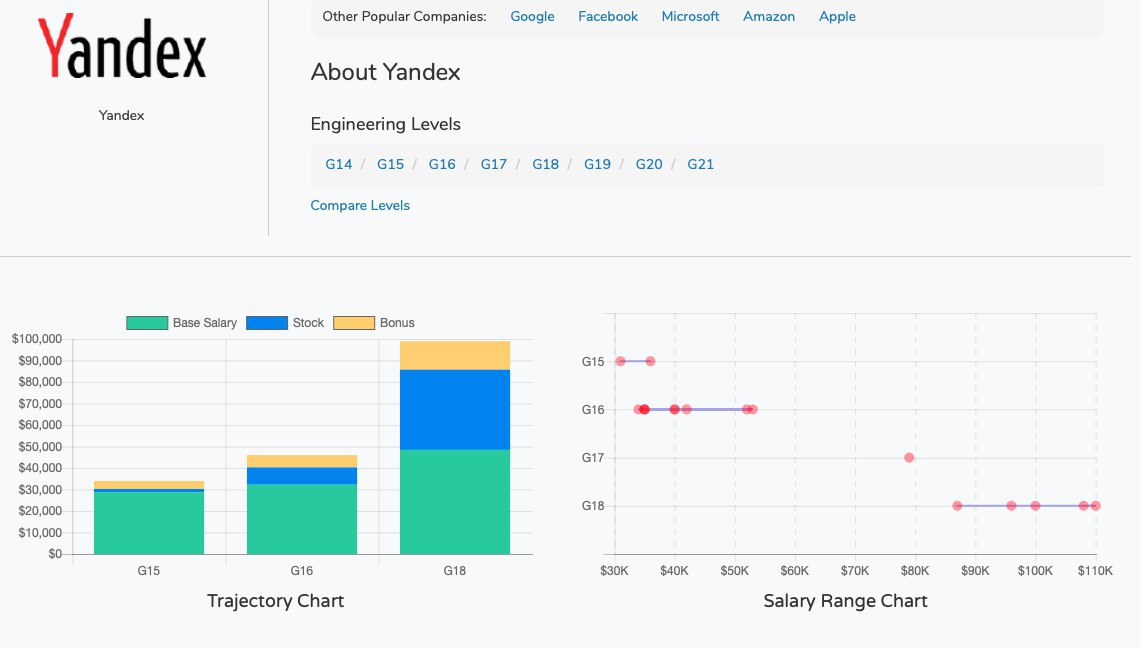Click the $110K x-axis label
This screenshot has width=1140, height=648.
click(1095, 571)
